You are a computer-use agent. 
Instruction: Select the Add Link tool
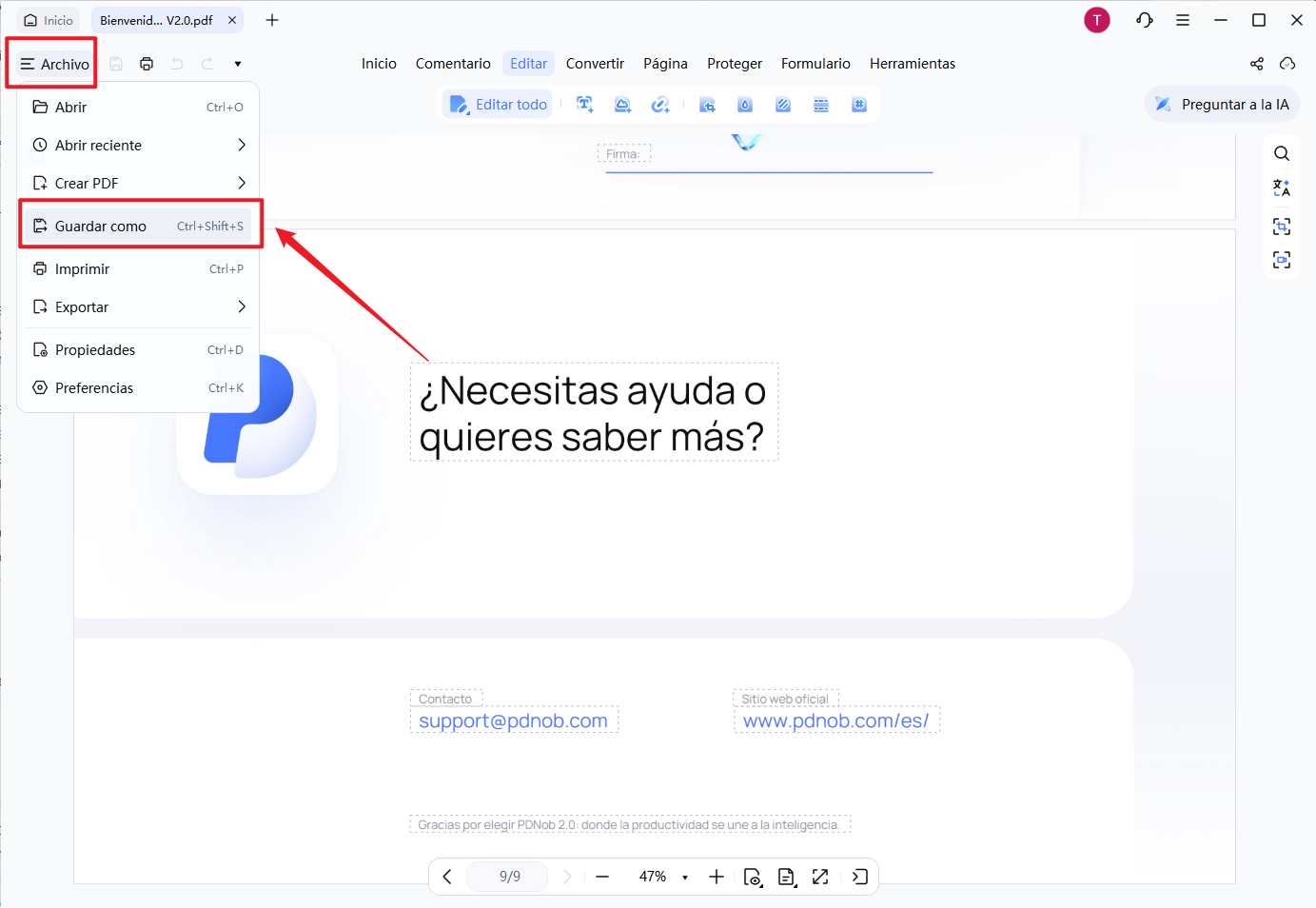660,105
